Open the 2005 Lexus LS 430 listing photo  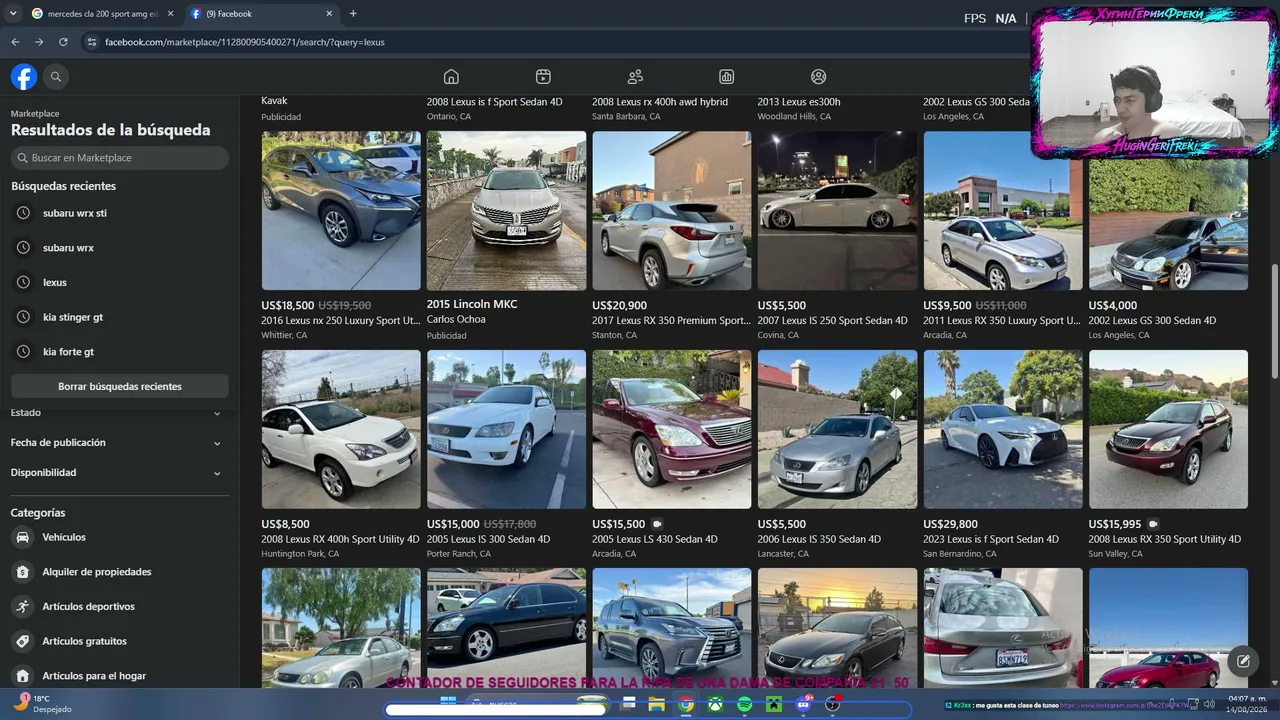point(672,429)
